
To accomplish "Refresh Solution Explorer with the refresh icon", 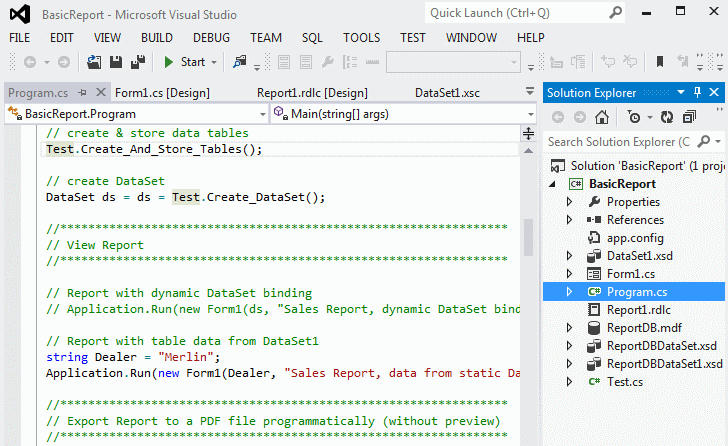I will point(667,117).
